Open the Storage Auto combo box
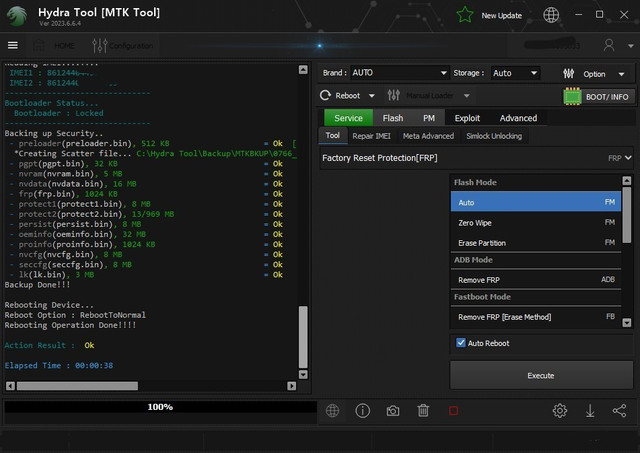The width and height of the screenshot is (640, 453). pos(515,73)
